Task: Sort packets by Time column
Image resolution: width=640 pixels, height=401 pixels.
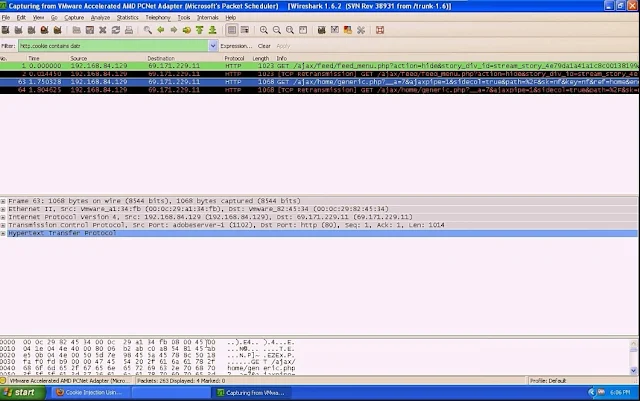Action: point(33,58)
